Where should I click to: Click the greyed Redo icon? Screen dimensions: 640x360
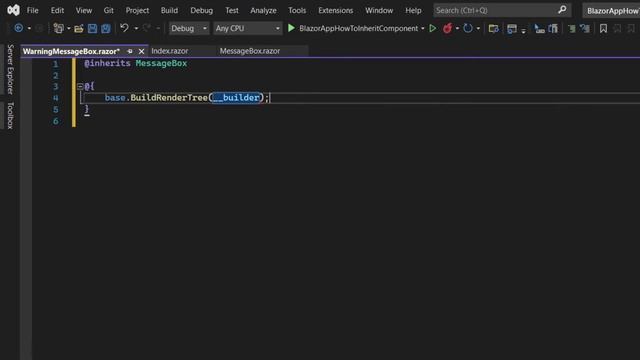[x=147, y=28]
